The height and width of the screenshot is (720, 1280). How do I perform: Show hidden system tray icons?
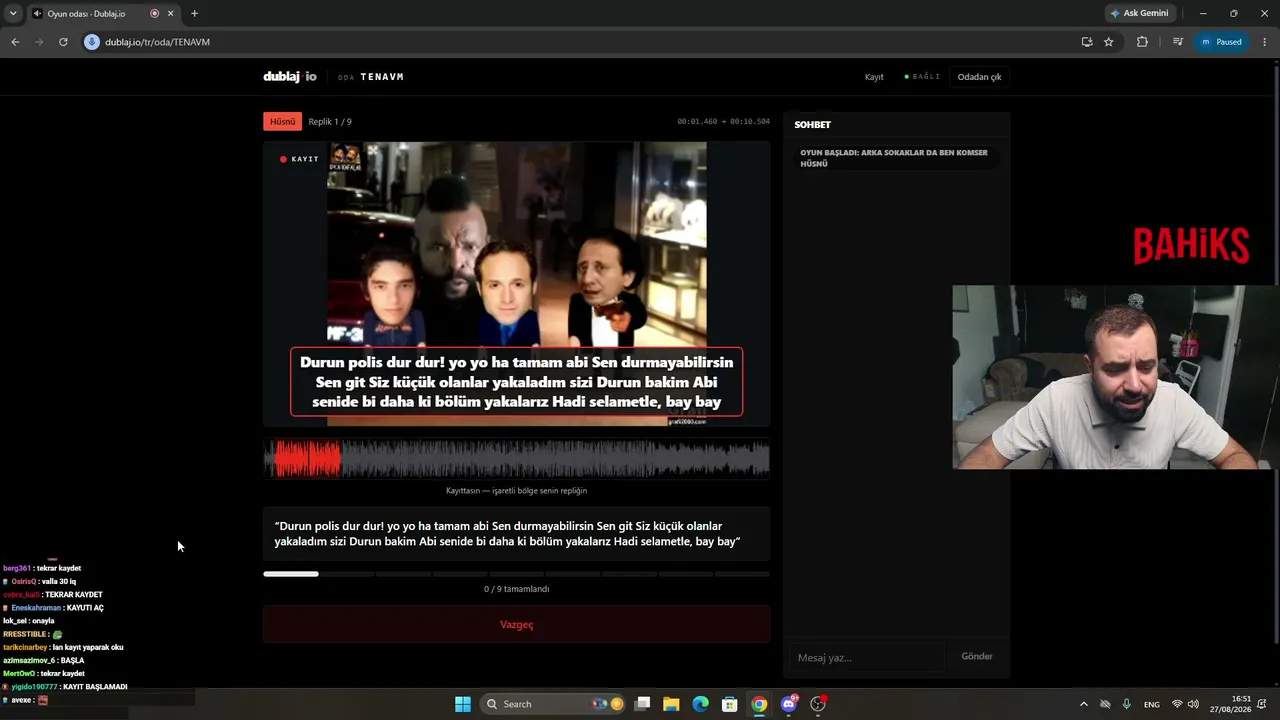click(x=1083, y=704)
